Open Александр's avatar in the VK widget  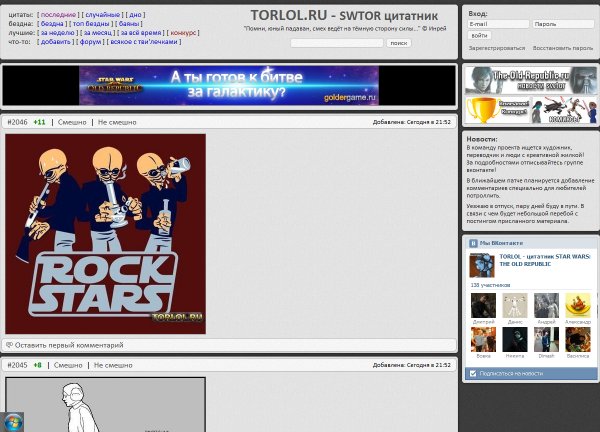577,306
